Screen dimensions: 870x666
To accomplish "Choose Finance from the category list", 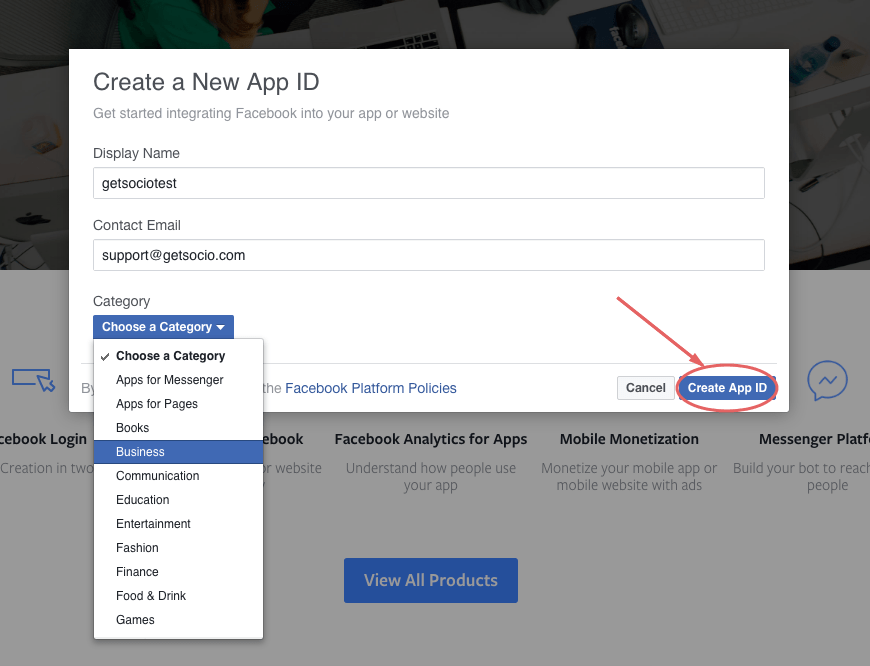I will (x=178, y=572).
